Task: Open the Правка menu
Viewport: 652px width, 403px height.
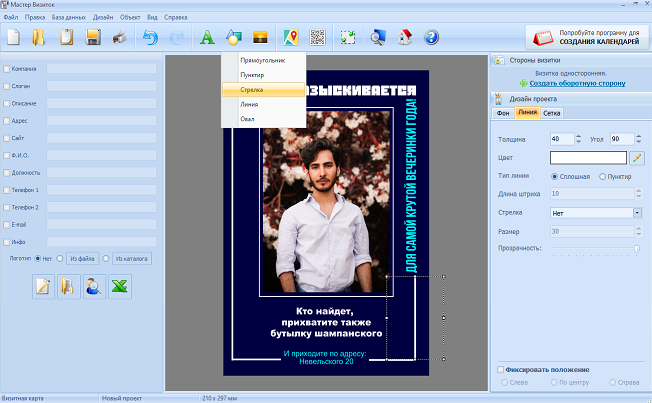Action: (x=35, y=17)
